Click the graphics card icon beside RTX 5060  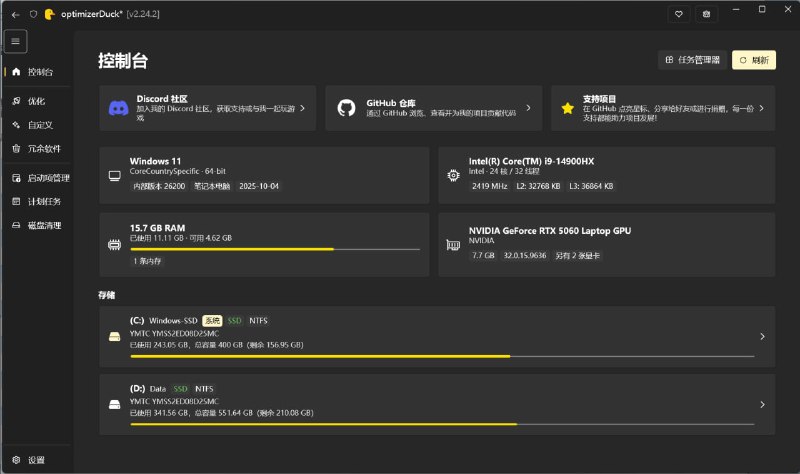pyautogui.click(x=453, y=245)
